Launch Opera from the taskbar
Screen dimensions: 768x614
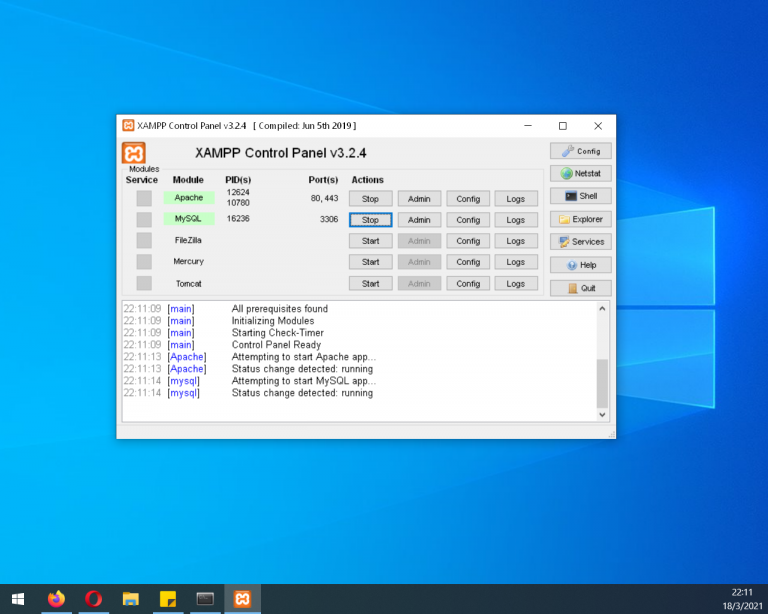coord(94,599)
